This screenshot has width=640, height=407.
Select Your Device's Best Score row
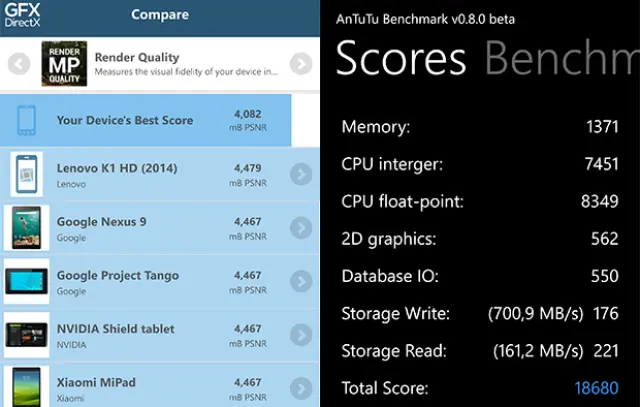click(x=150, y=121)
